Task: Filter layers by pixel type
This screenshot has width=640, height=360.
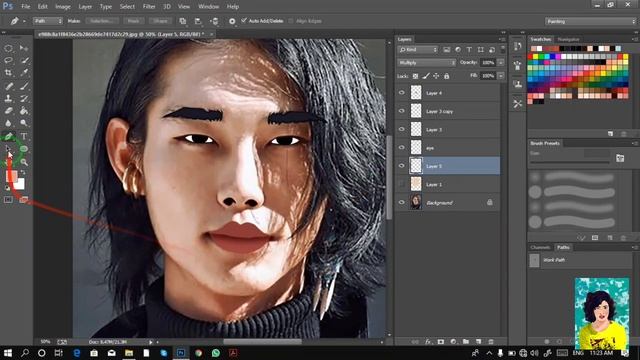Action: [447, 49]
